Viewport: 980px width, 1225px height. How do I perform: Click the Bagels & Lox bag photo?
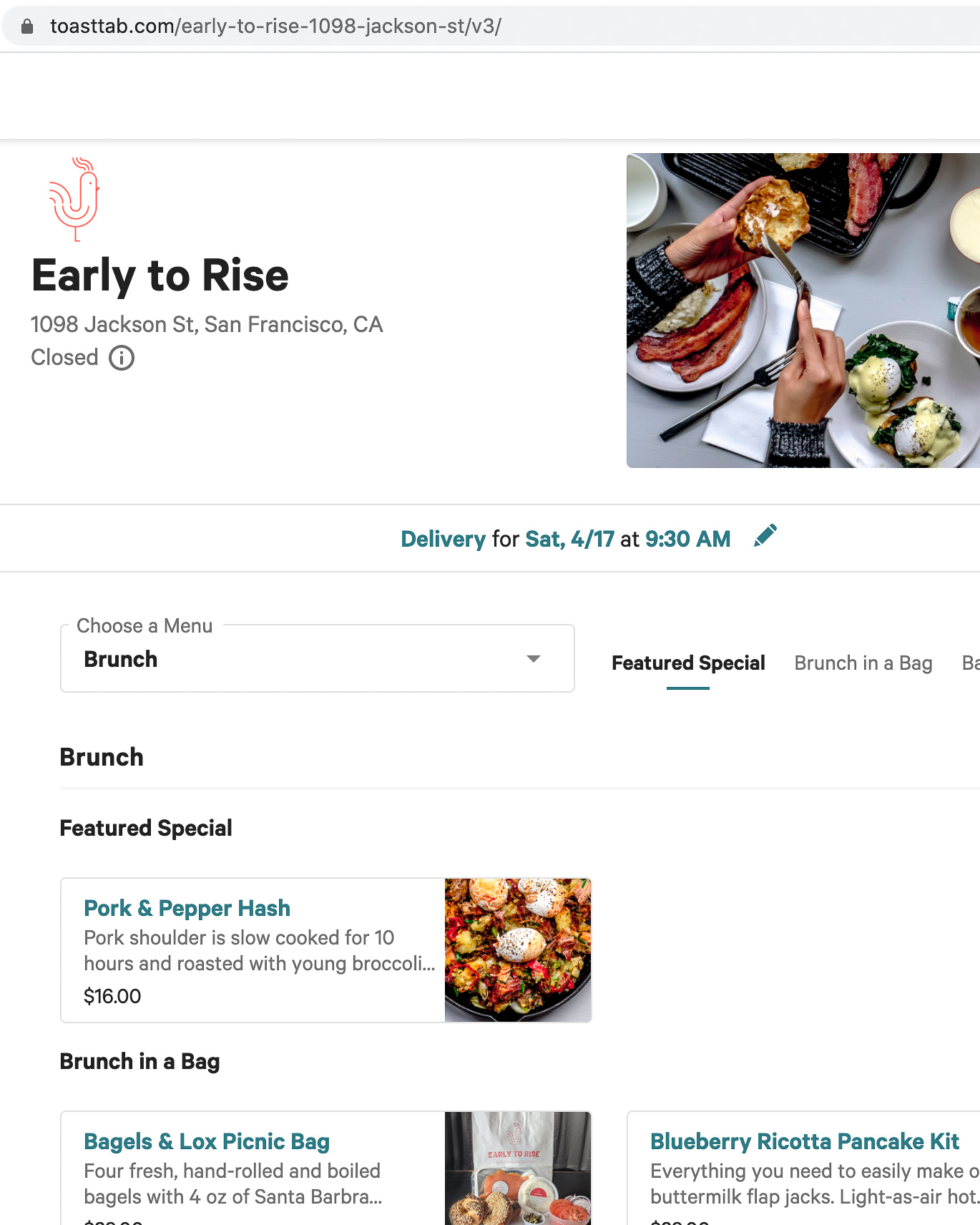point(518,1169)
